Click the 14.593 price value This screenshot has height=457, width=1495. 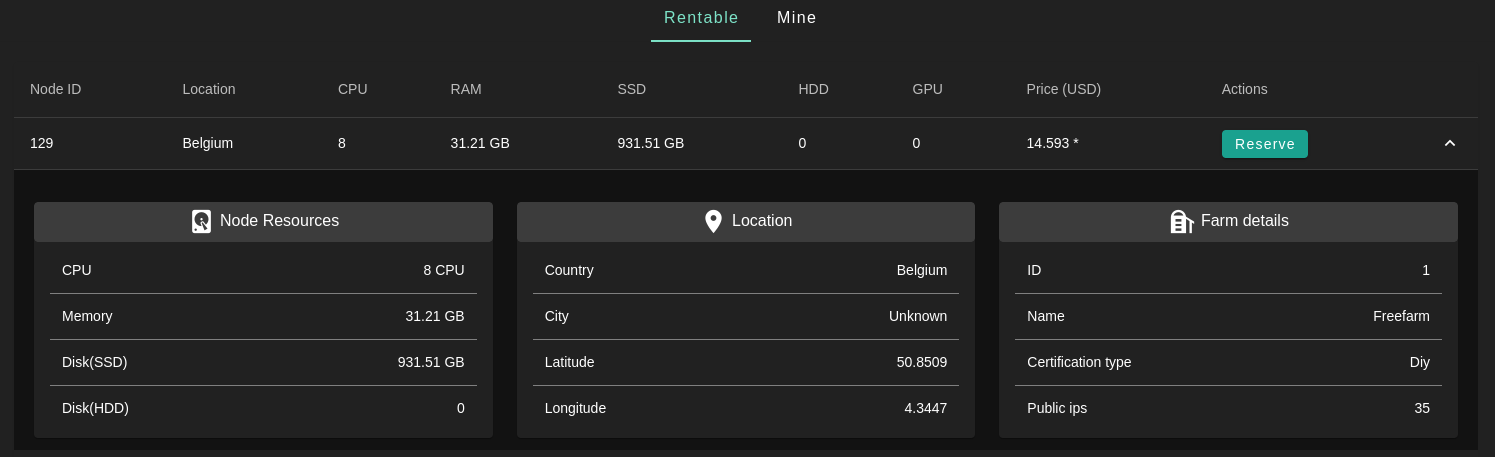1052,143
